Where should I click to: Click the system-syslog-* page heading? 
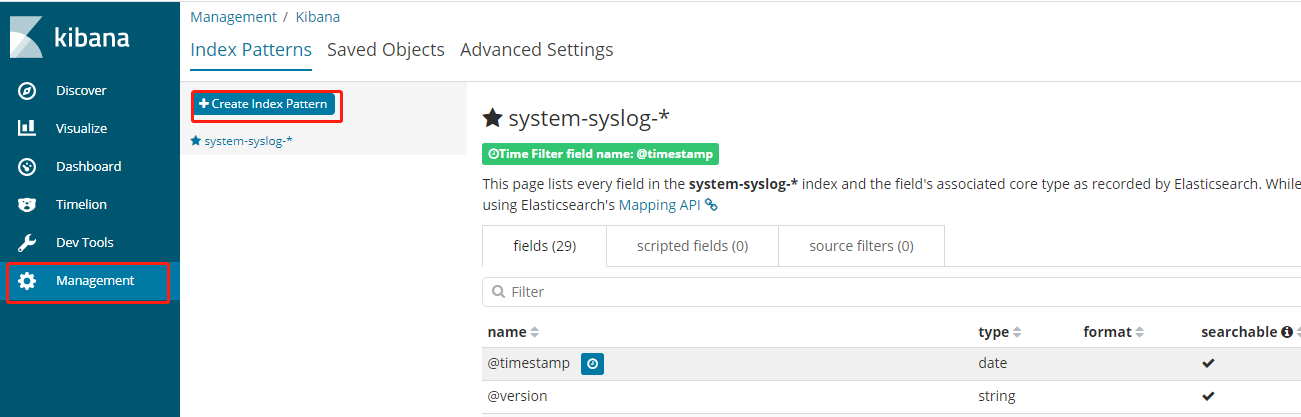(589, 119)
